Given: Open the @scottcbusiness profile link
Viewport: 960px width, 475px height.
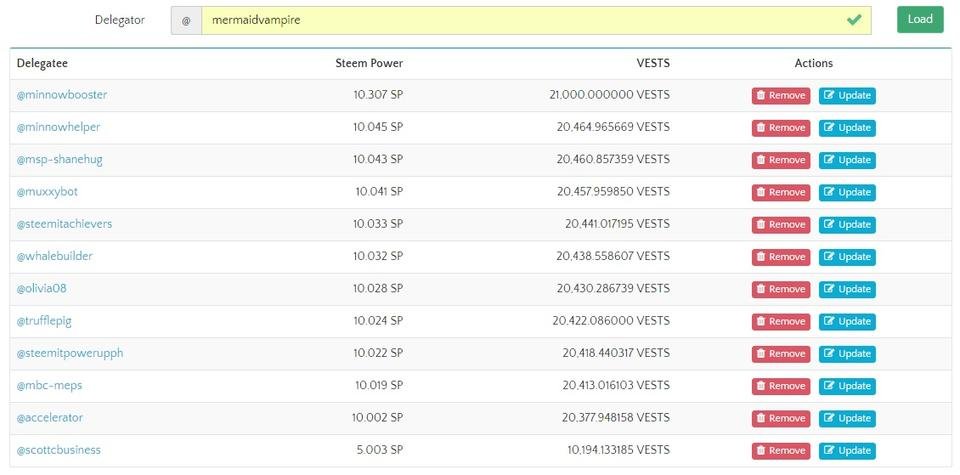Looking at the screenshot, I should [59, 451].
